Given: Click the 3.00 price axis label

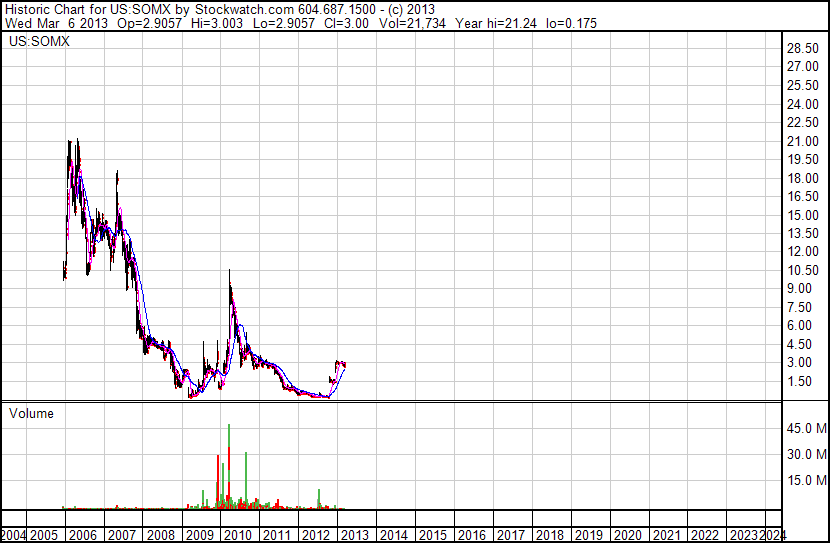Looking at the screenshot, I should [x=799, y=363].
